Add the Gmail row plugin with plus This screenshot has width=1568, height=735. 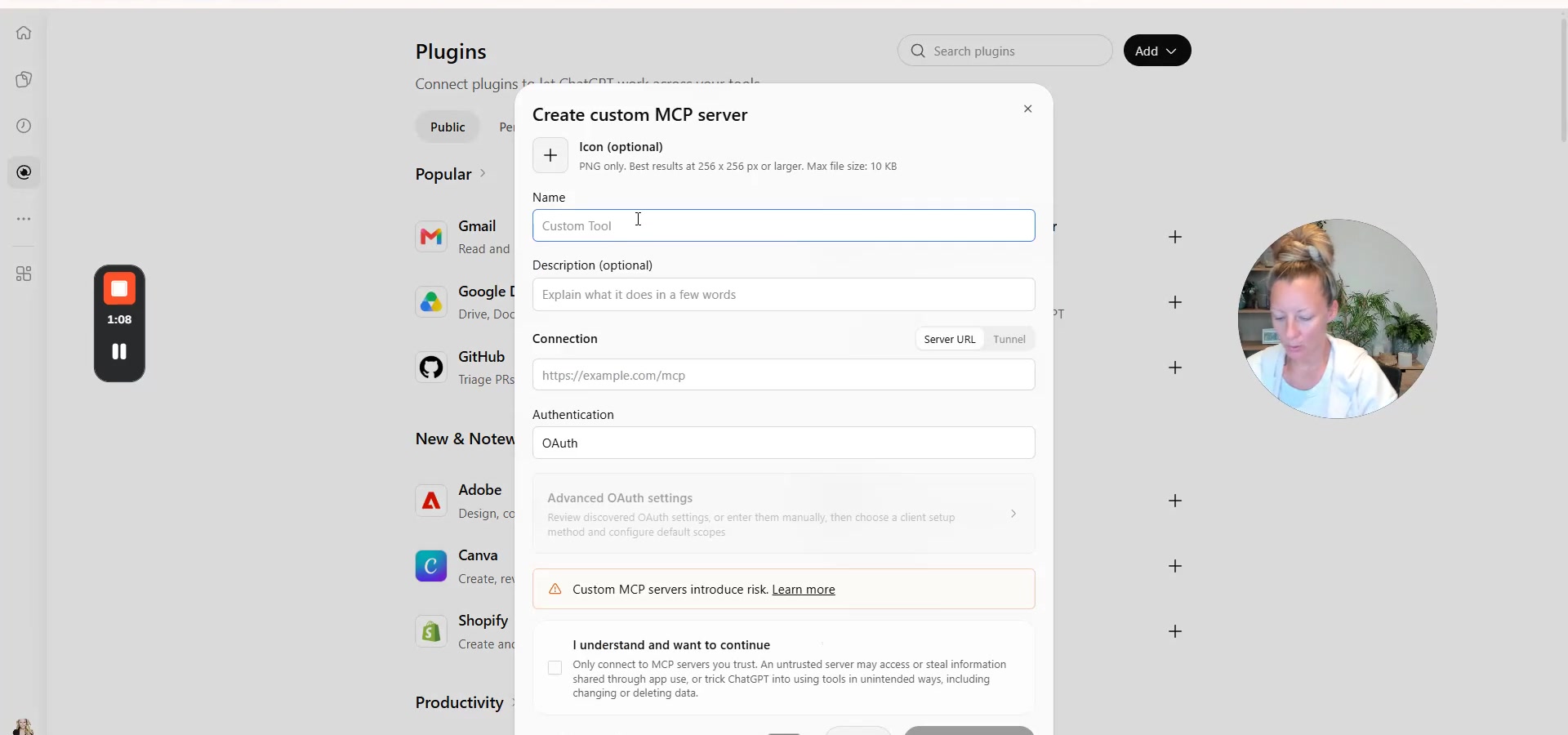(1175, 237)
